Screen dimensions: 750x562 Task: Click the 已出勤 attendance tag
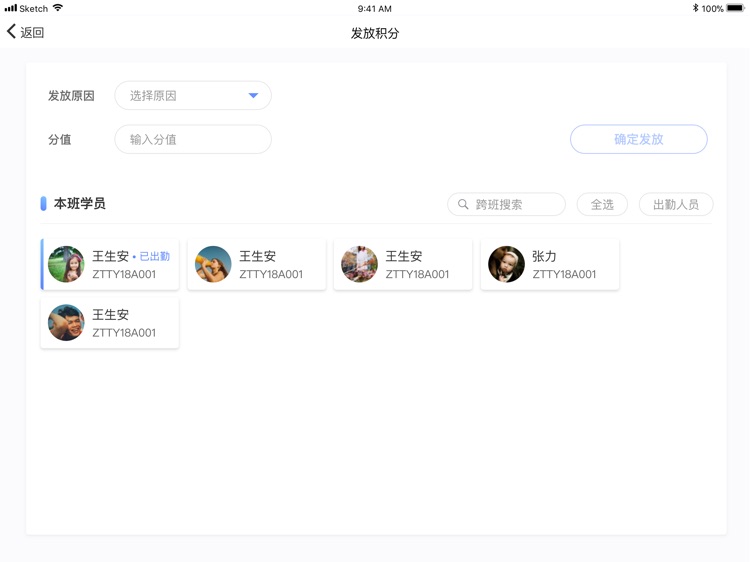154,256
